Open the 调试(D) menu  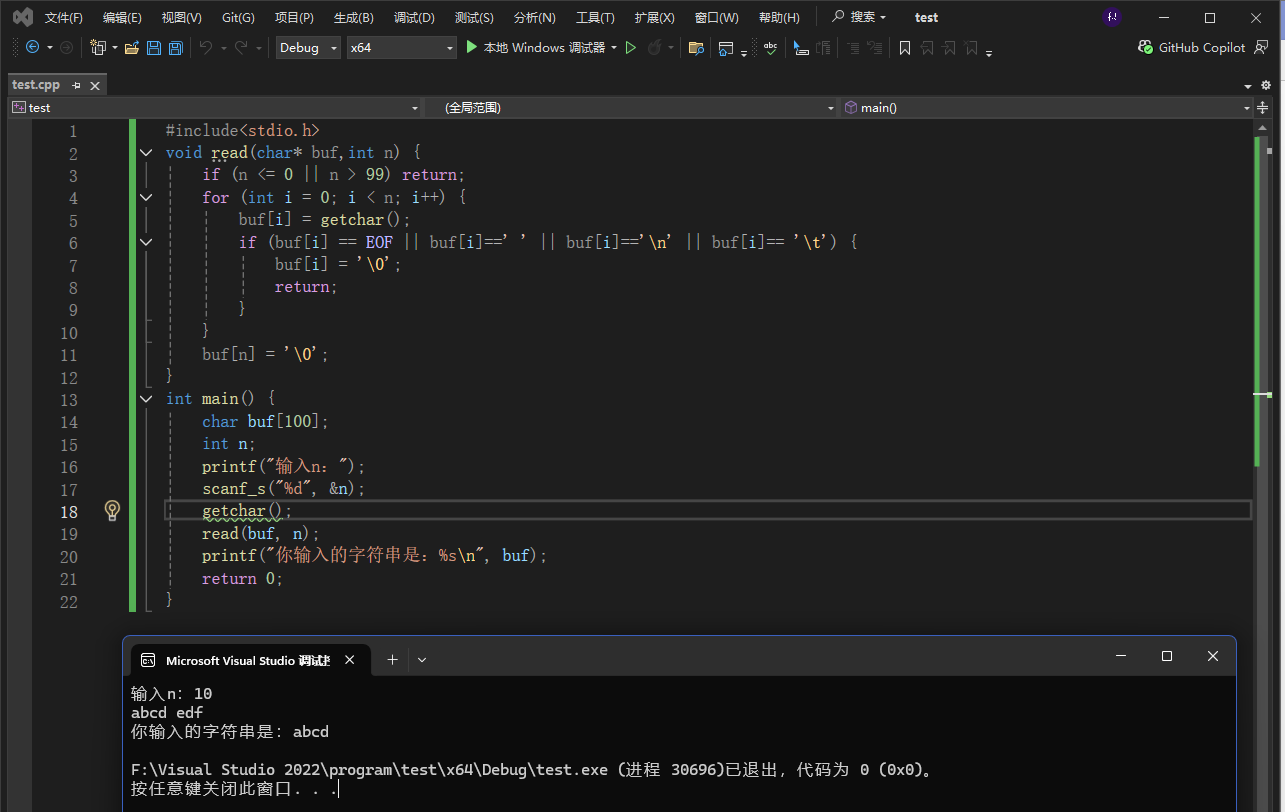click(x=414, y=18)
